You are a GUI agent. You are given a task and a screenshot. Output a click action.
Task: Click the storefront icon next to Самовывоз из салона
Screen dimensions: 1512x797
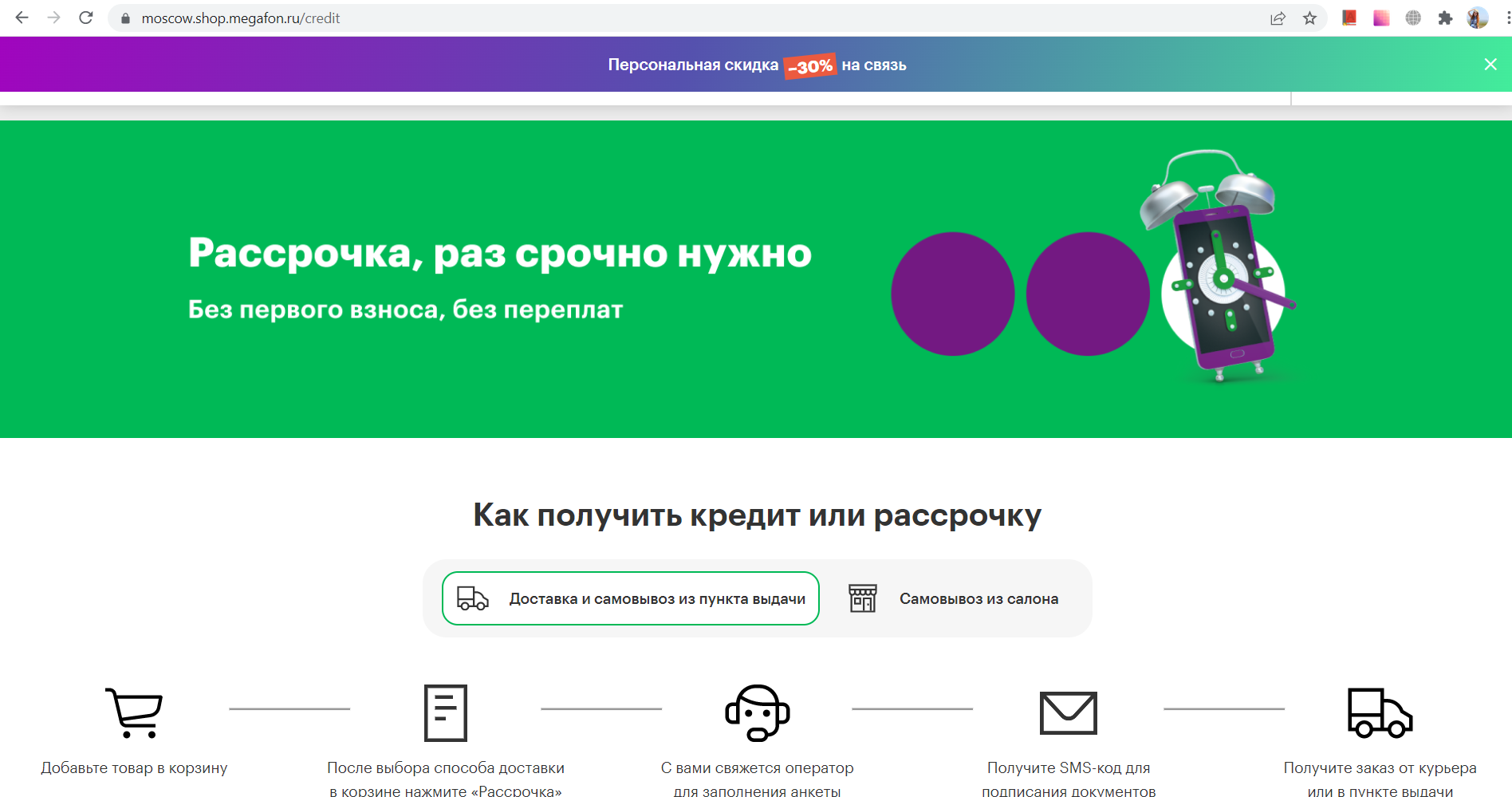coord(864,598)
